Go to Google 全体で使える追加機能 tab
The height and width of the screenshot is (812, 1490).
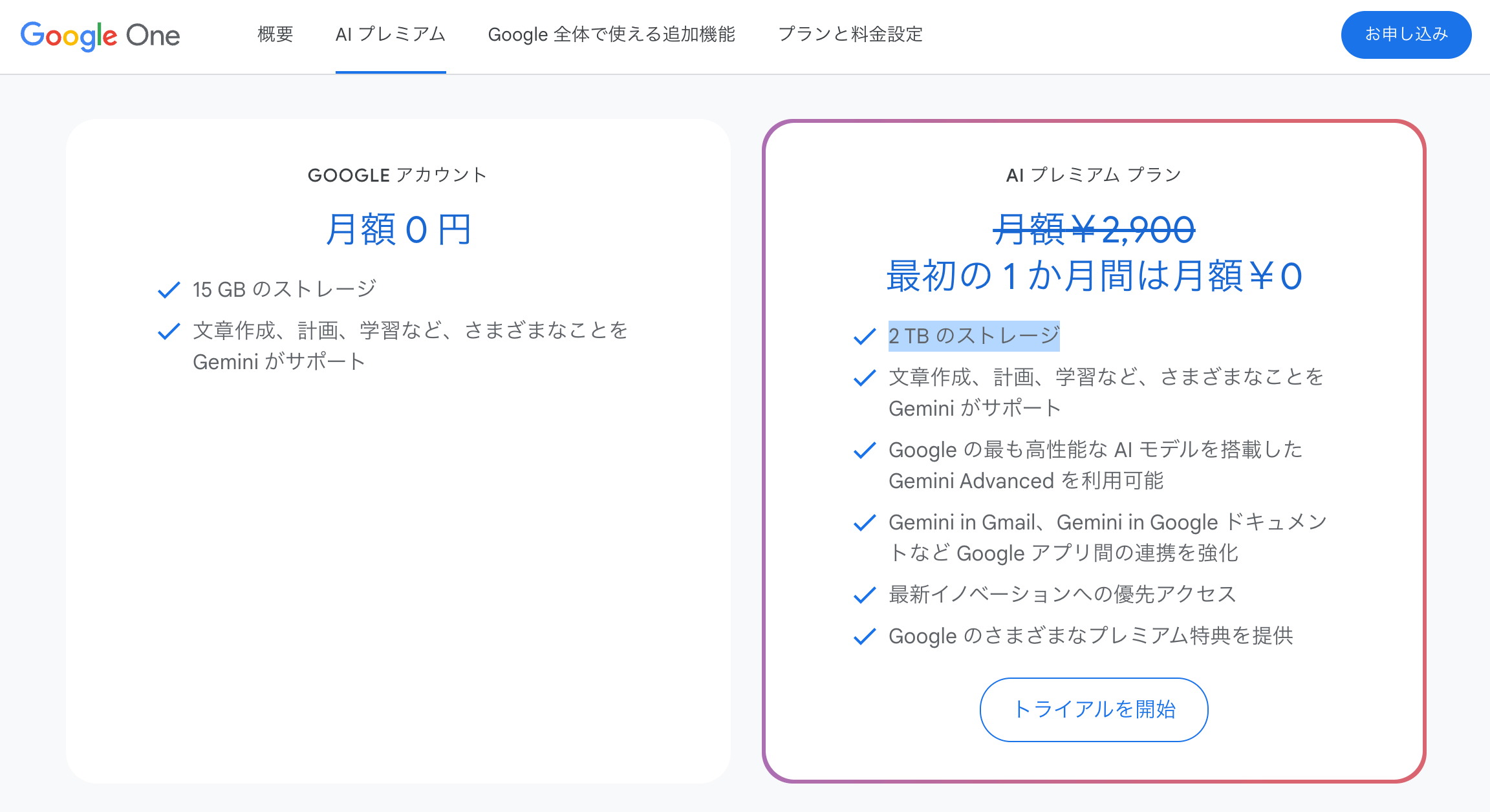click(x=611, y=34)
